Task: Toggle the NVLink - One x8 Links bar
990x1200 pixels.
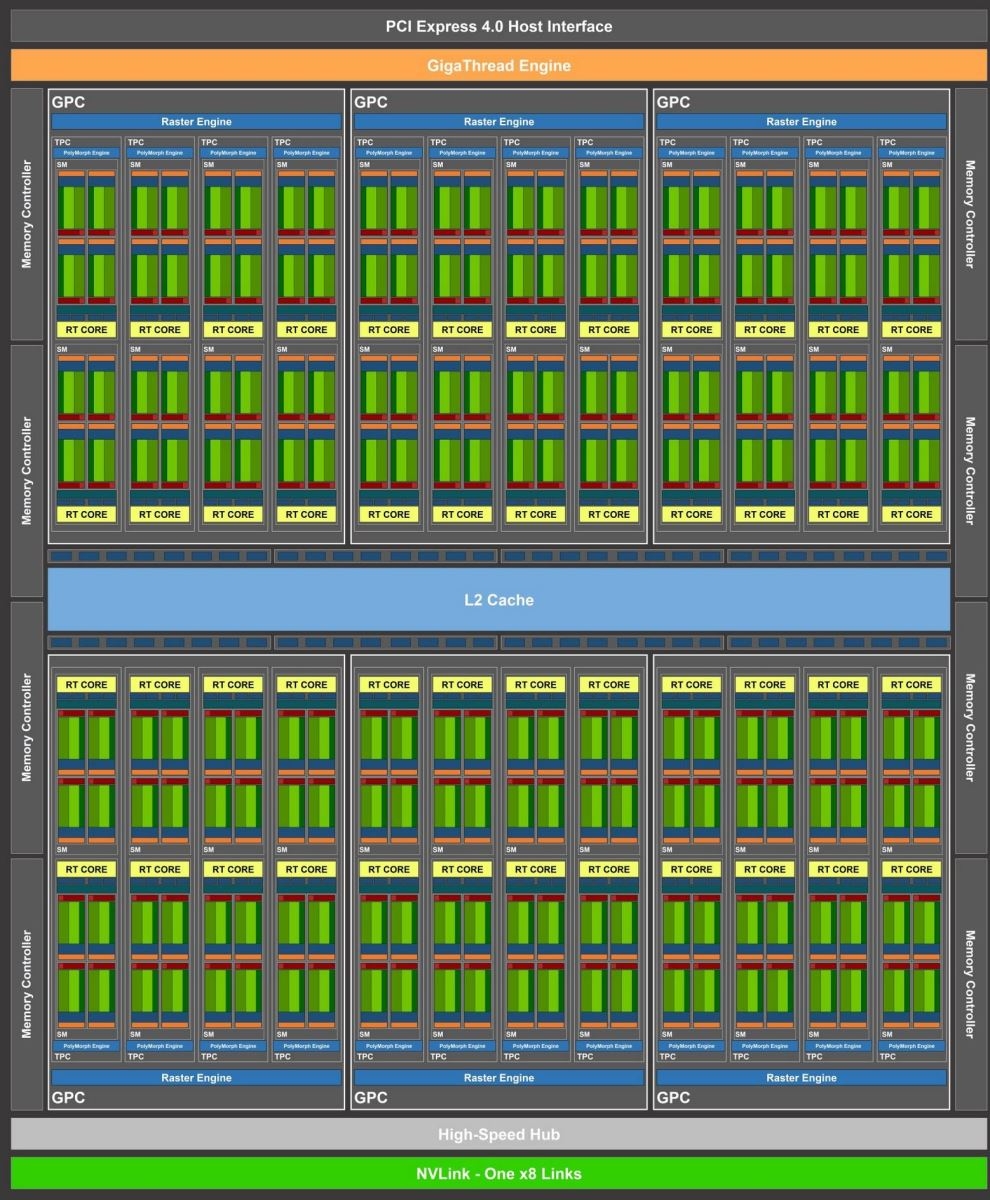Action: (x=495, y=1173)
